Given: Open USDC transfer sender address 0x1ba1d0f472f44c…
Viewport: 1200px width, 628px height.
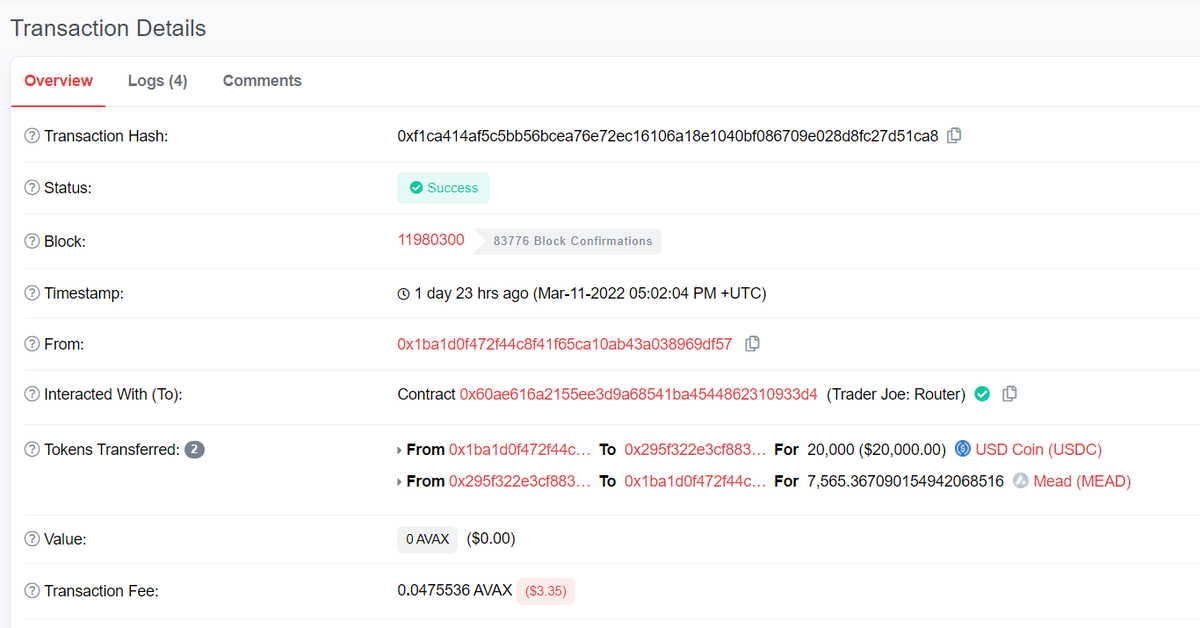Looking at the screenshot, I should click(x=520, y=450).
